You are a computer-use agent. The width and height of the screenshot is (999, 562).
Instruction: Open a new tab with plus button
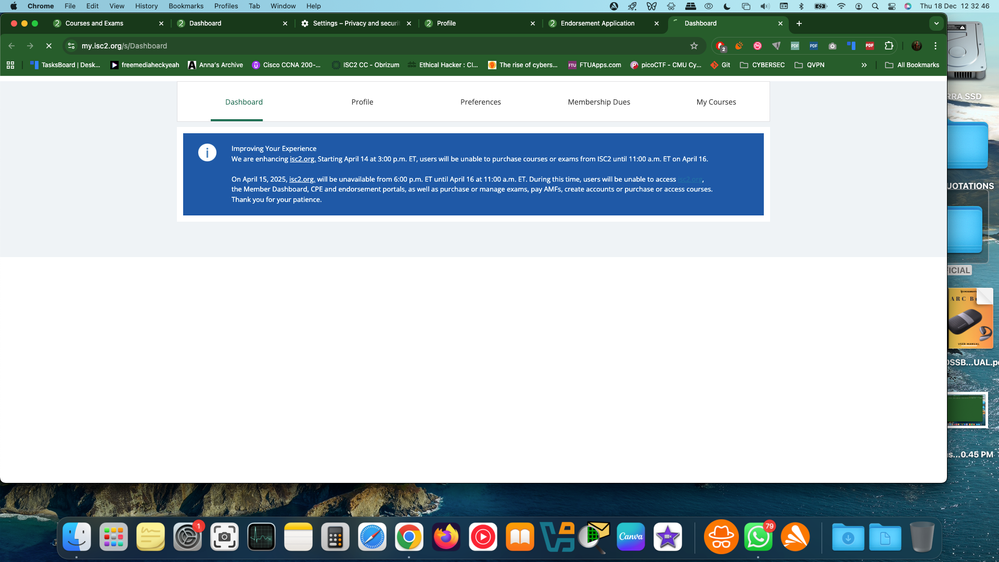coord(799,24)
